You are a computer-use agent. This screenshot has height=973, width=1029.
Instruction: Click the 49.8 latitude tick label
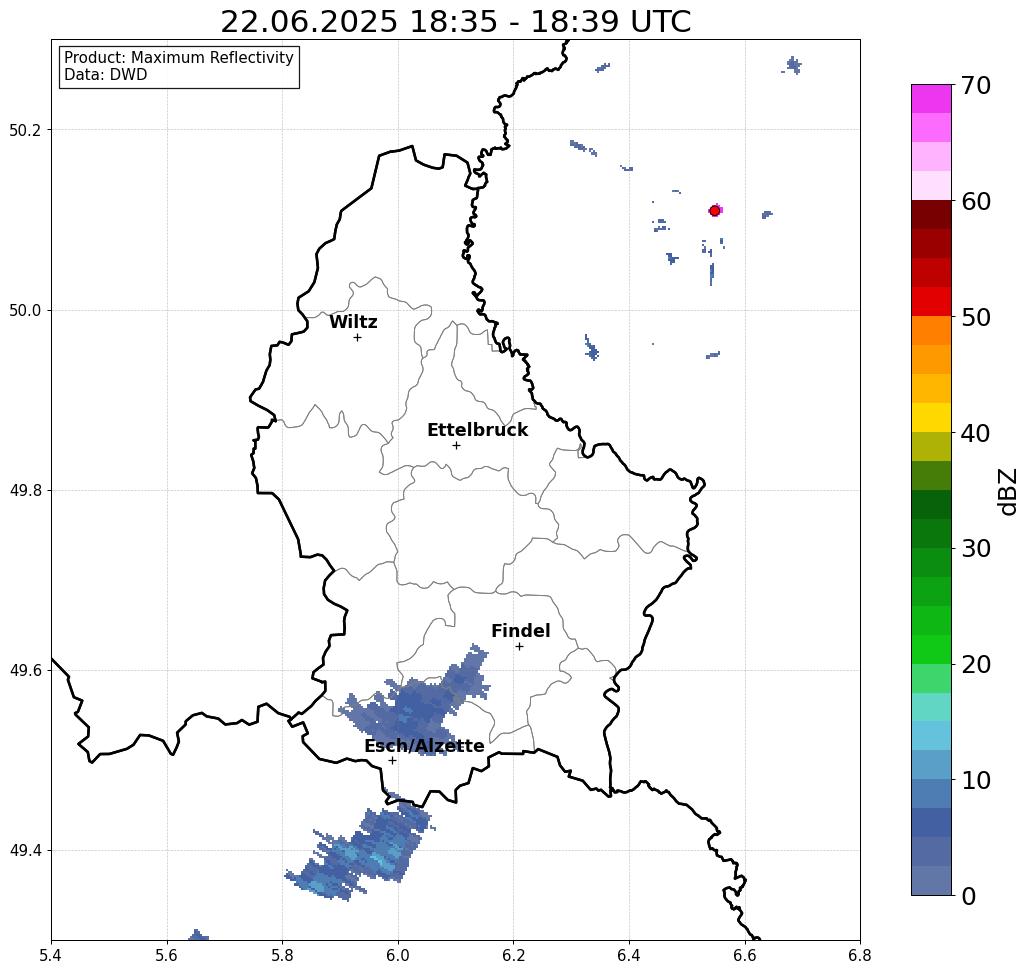click(25, 491)
